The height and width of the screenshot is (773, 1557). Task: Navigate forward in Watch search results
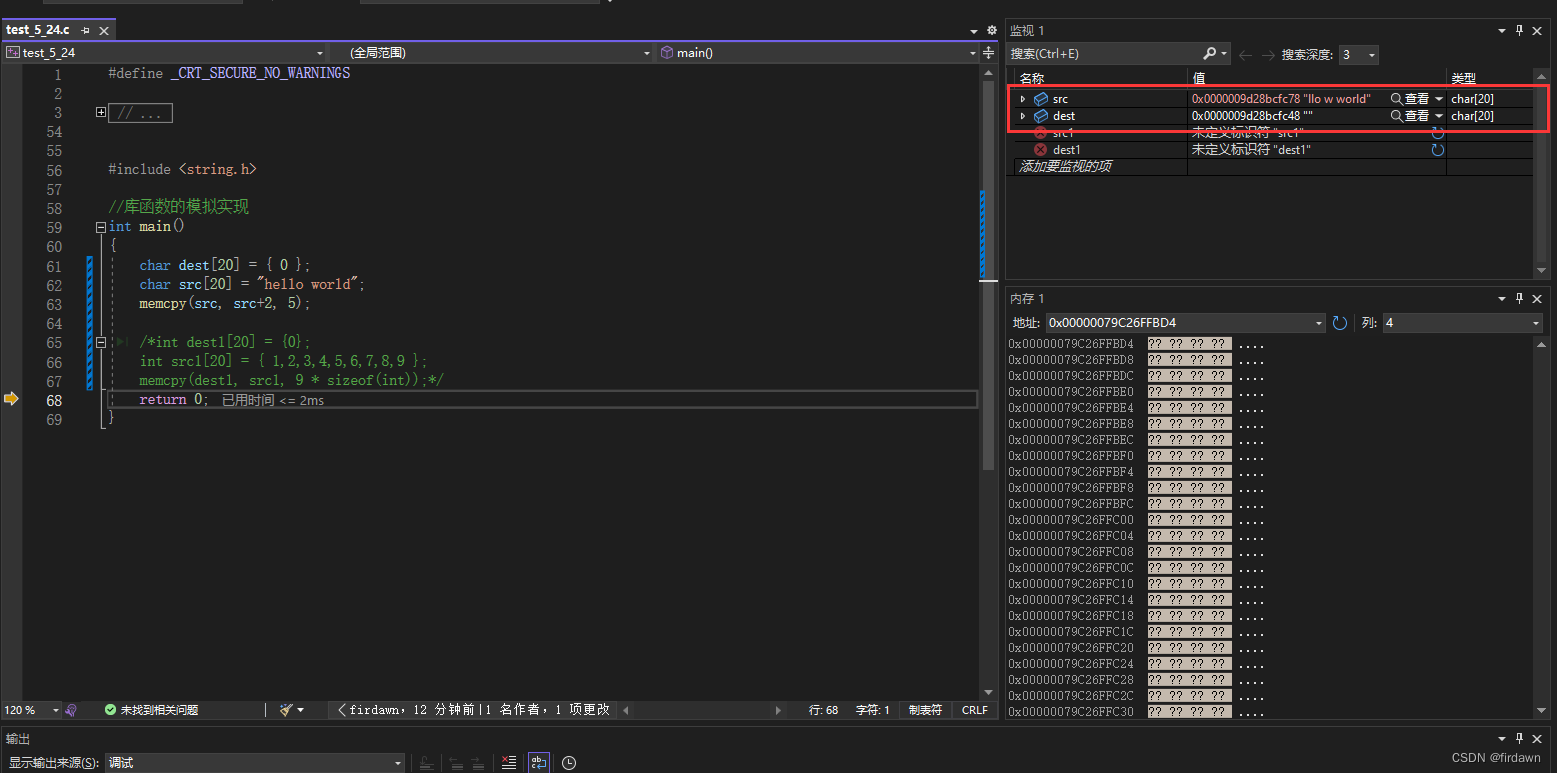point(1268,55)
